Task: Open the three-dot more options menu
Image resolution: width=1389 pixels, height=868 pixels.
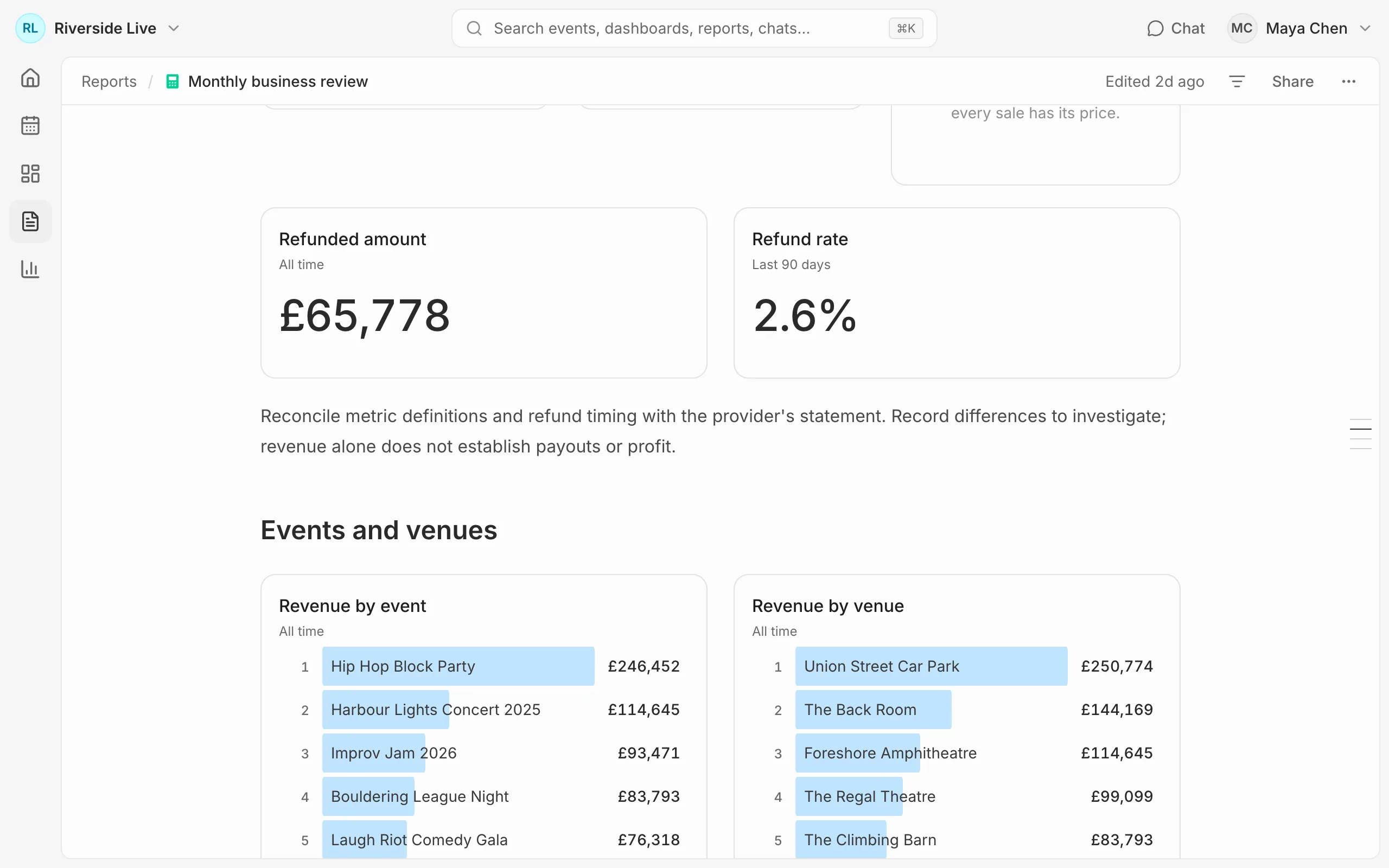Action: coord(1349,81)
